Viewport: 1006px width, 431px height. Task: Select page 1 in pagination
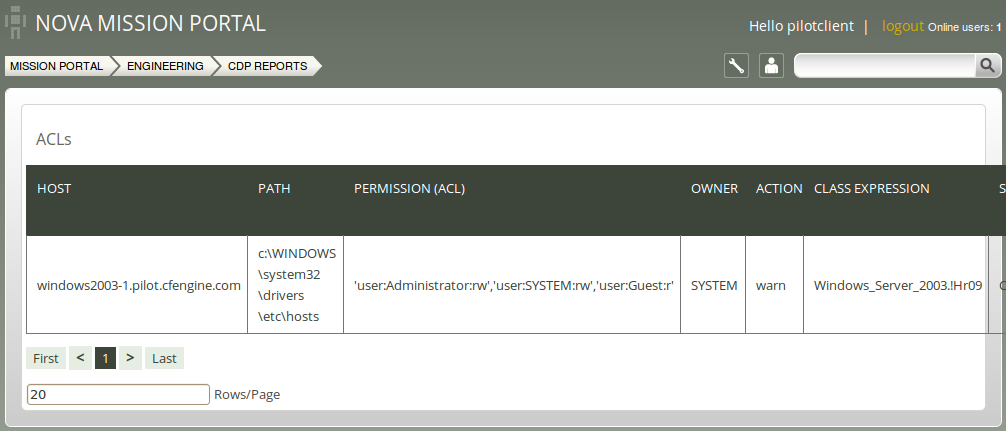click(x=105, y=359)
